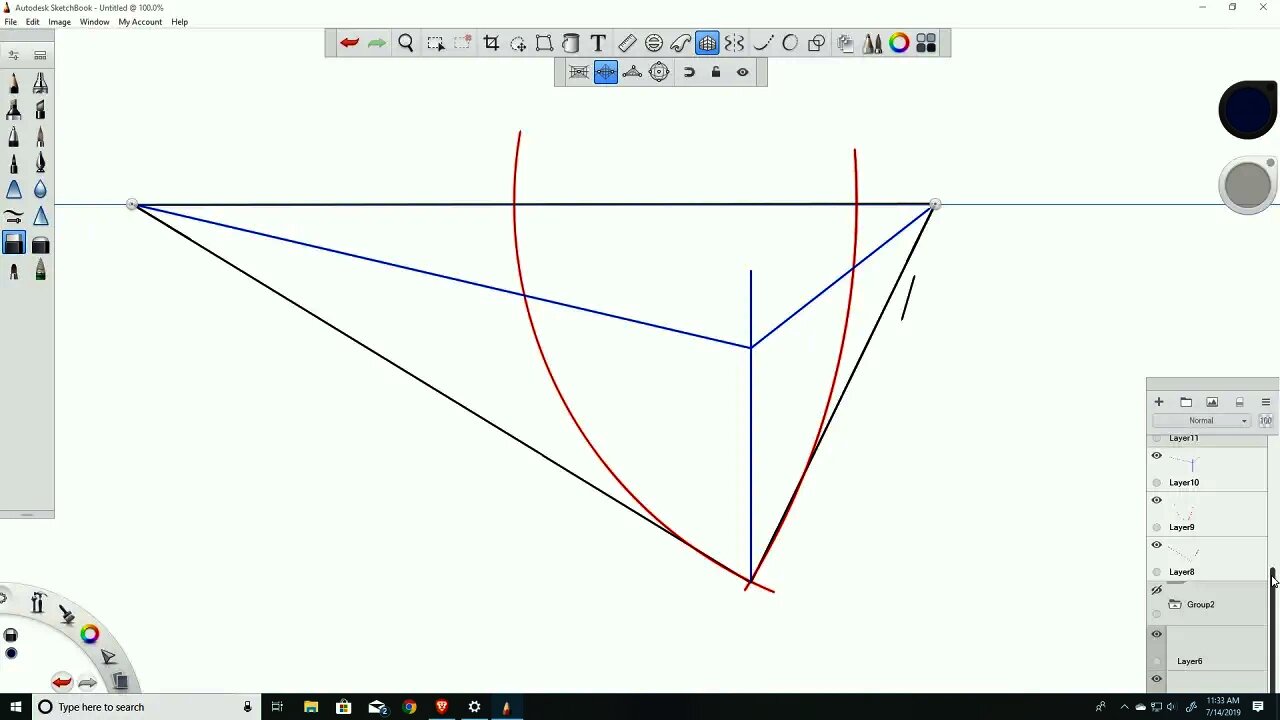Screen dimensions: 1280x720
Task: Hide Layer6 using its eye icon
Action: (x=1157, y=634)
